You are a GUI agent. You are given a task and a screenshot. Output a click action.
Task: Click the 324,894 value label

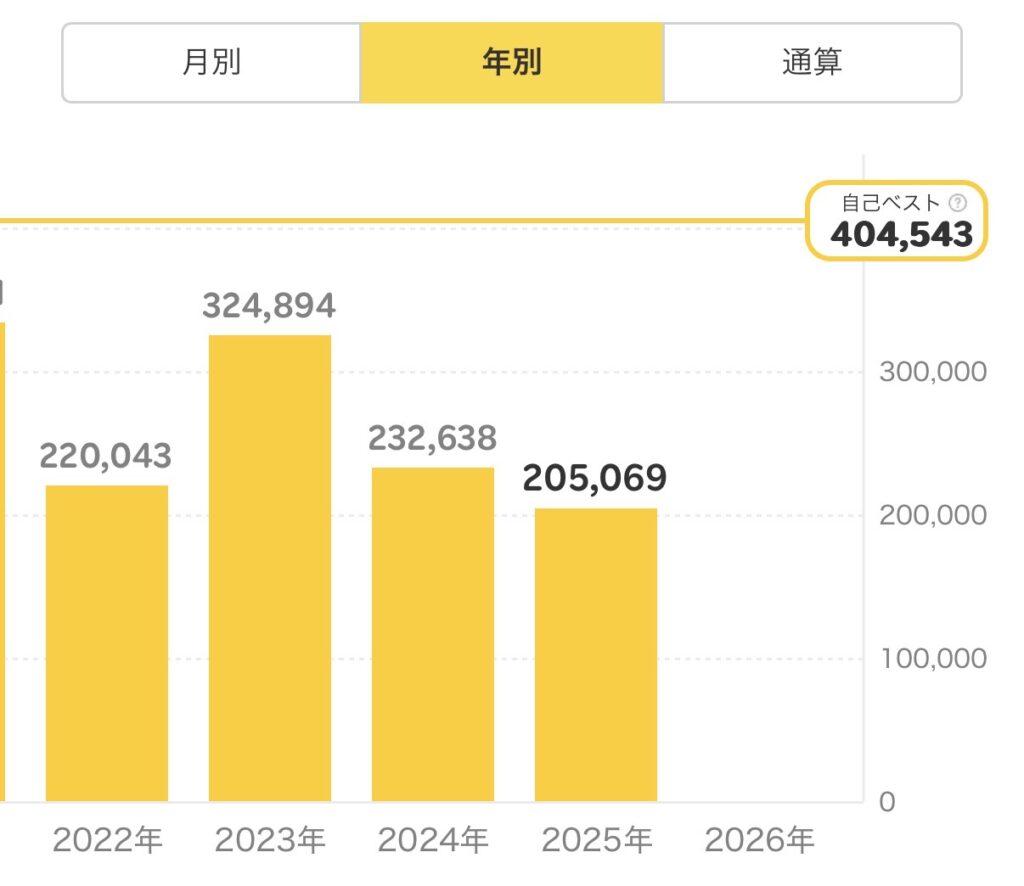pos(269,305)
